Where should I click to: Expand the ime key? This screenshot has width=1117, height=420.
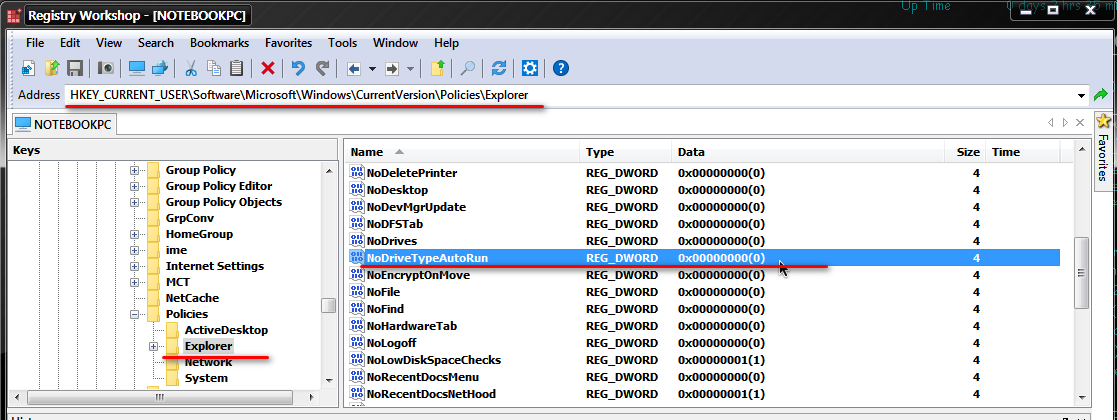click(134, 250)
